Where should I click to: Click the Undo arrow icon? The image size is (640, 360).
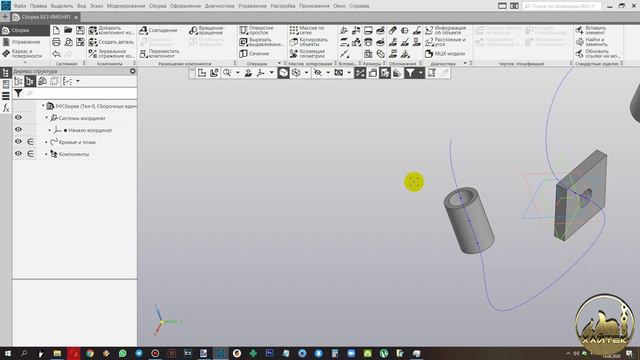pyautogui.click(x=56, y=53)
